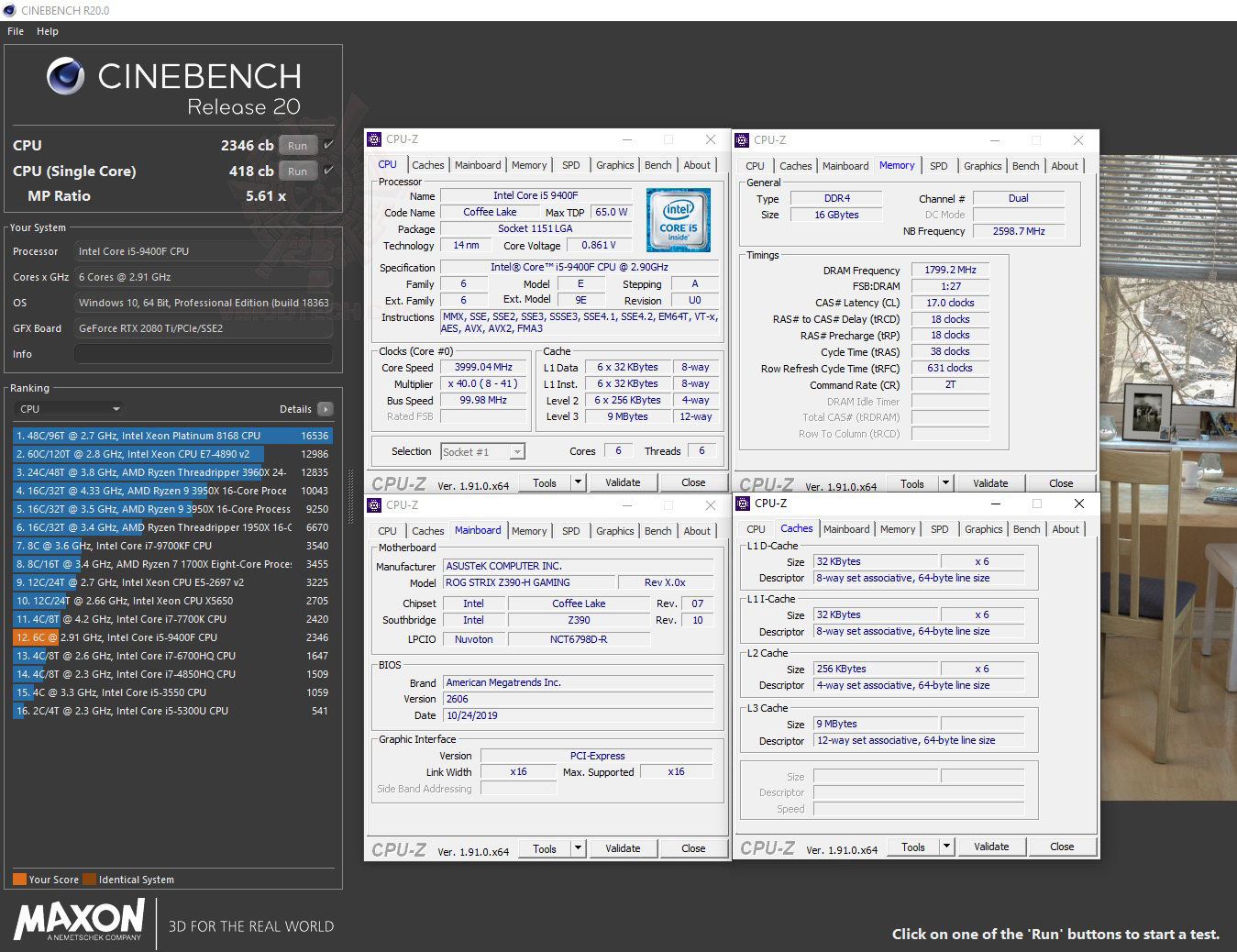The height and width of the screenshot is (952, 1237).
Task: Open Tools dropdown arrow in Memory CPU-Z window
Action: coord(945,483)
